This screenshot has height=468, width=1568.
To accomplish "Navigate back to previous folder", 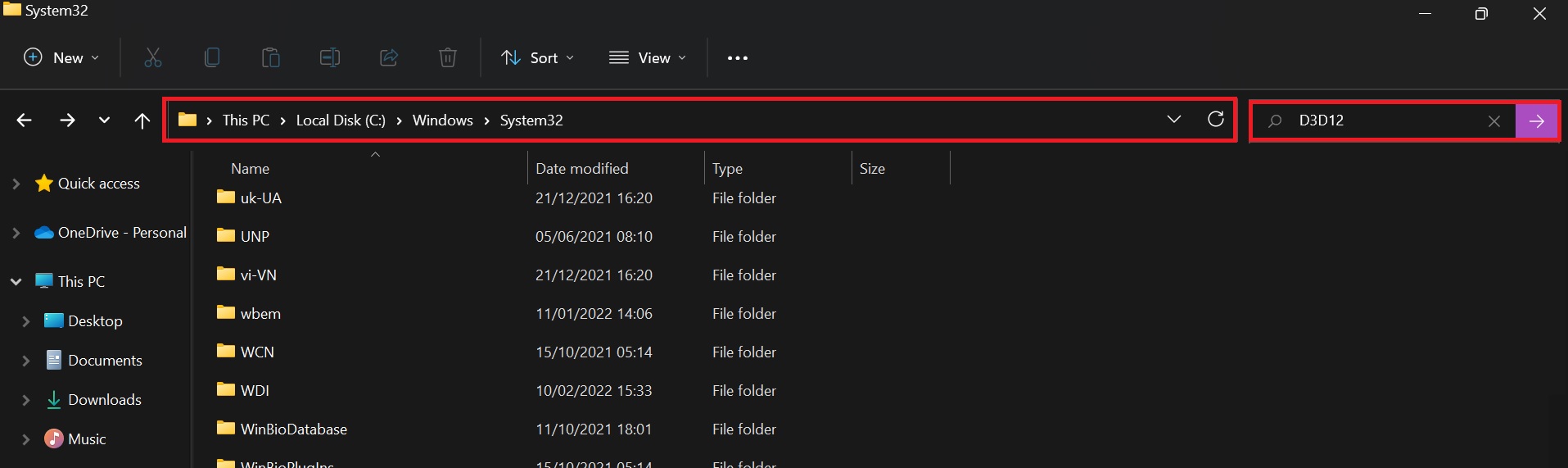I will [25, 120].
